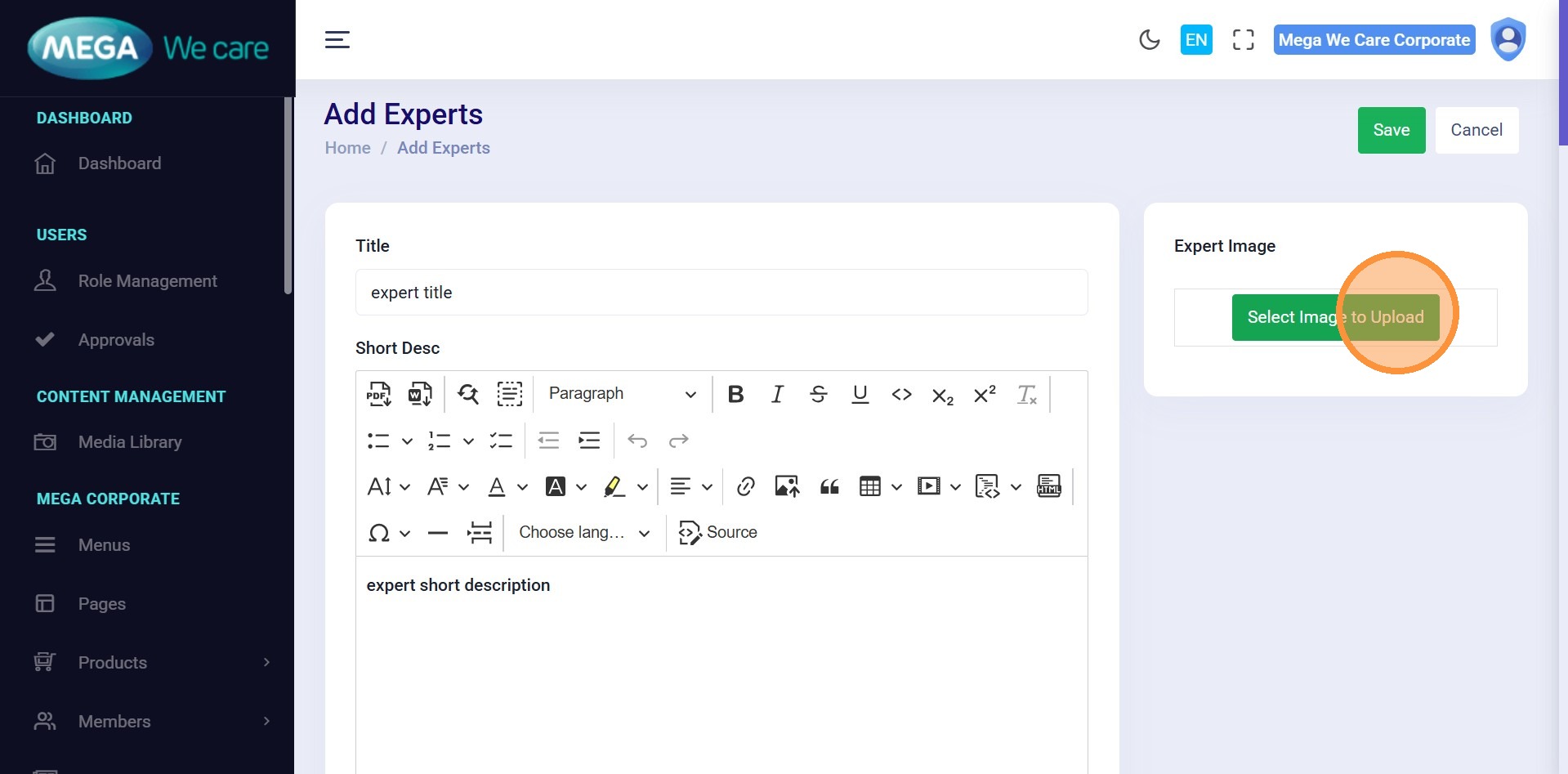The height and width of the screenshot is (774, 1568).
Task: Click the Title input field
Action: 721,293
